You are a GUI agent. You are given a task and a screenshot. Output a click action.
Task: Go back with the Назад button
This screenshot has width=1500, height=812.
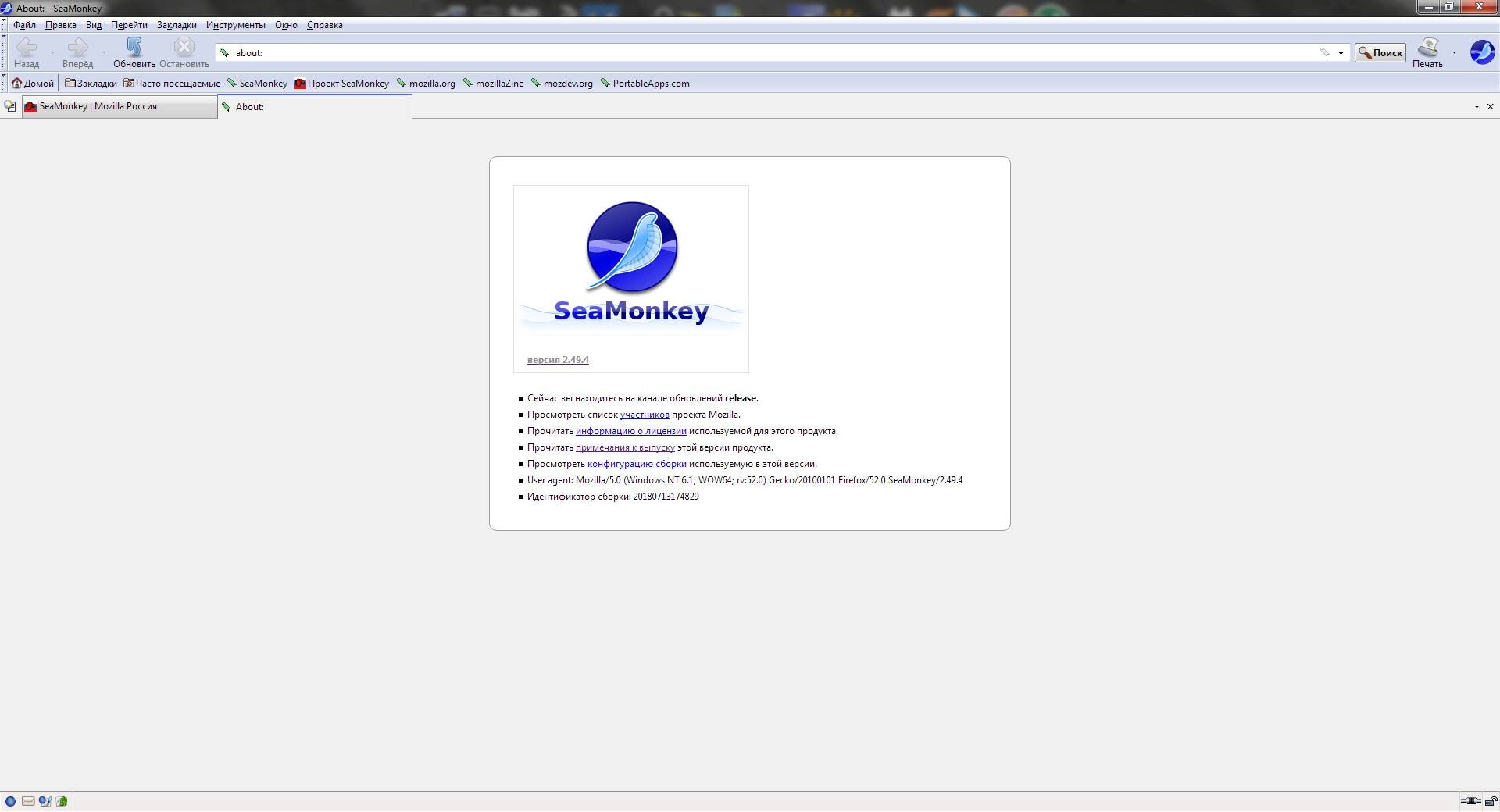(x=27, y=53)
